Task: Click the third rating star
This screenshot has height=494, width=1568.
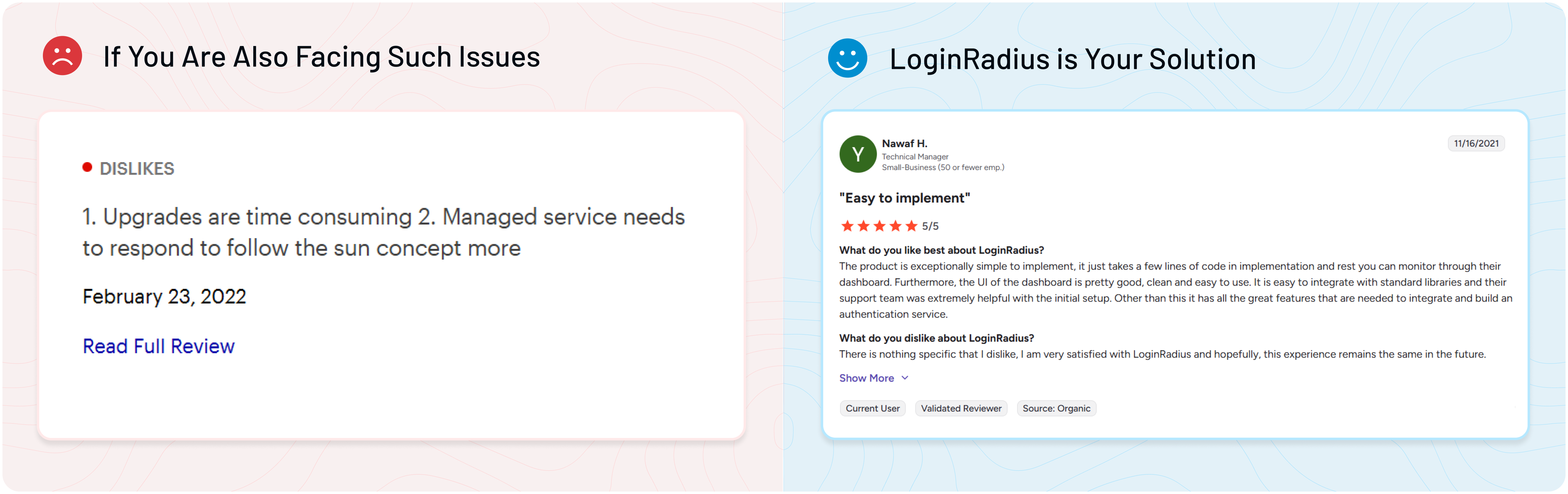Action: 879,226
